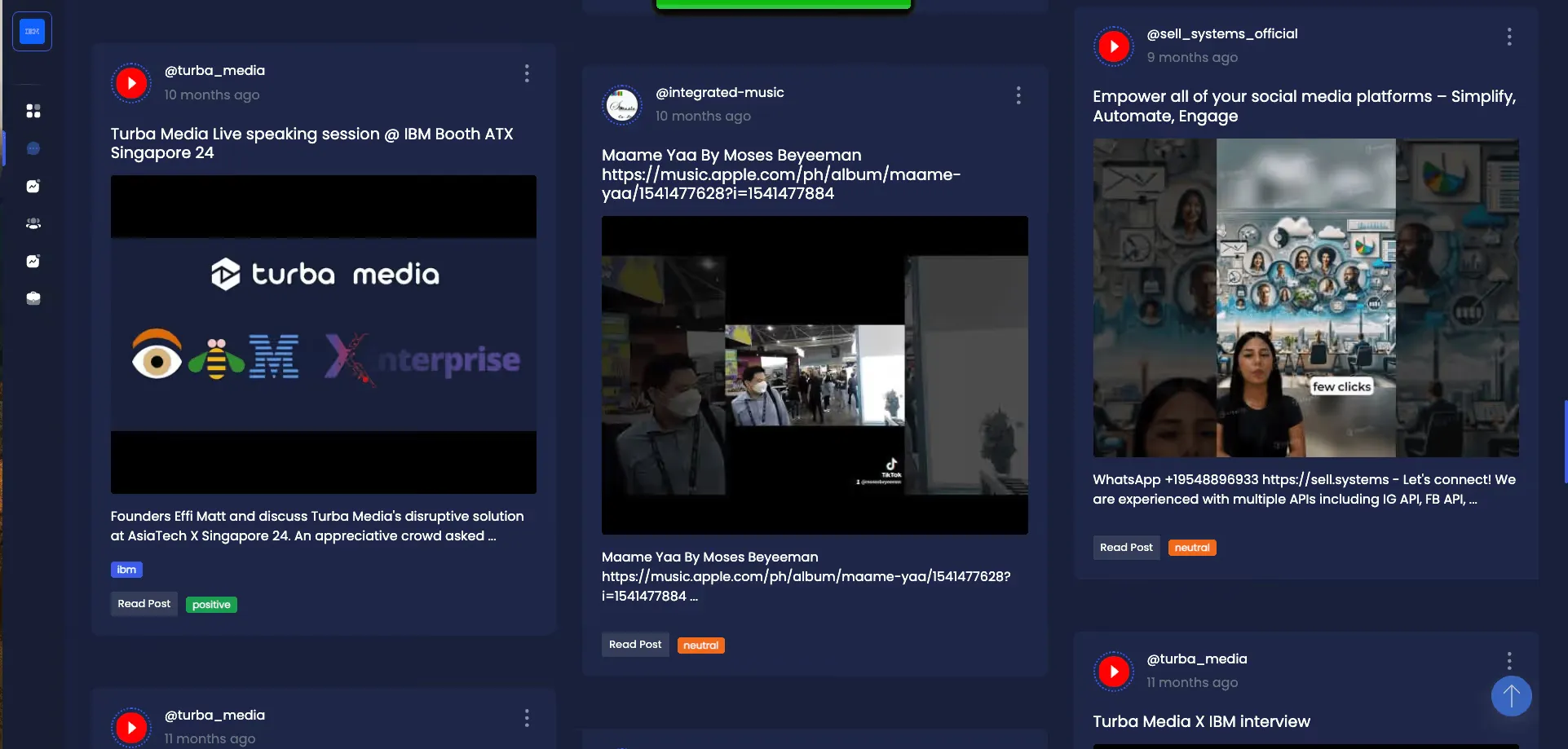1568x749 pixels.
Task: Click the IBM logo in the sidebar
Action: pyautogui.click(x=33, y=32)
